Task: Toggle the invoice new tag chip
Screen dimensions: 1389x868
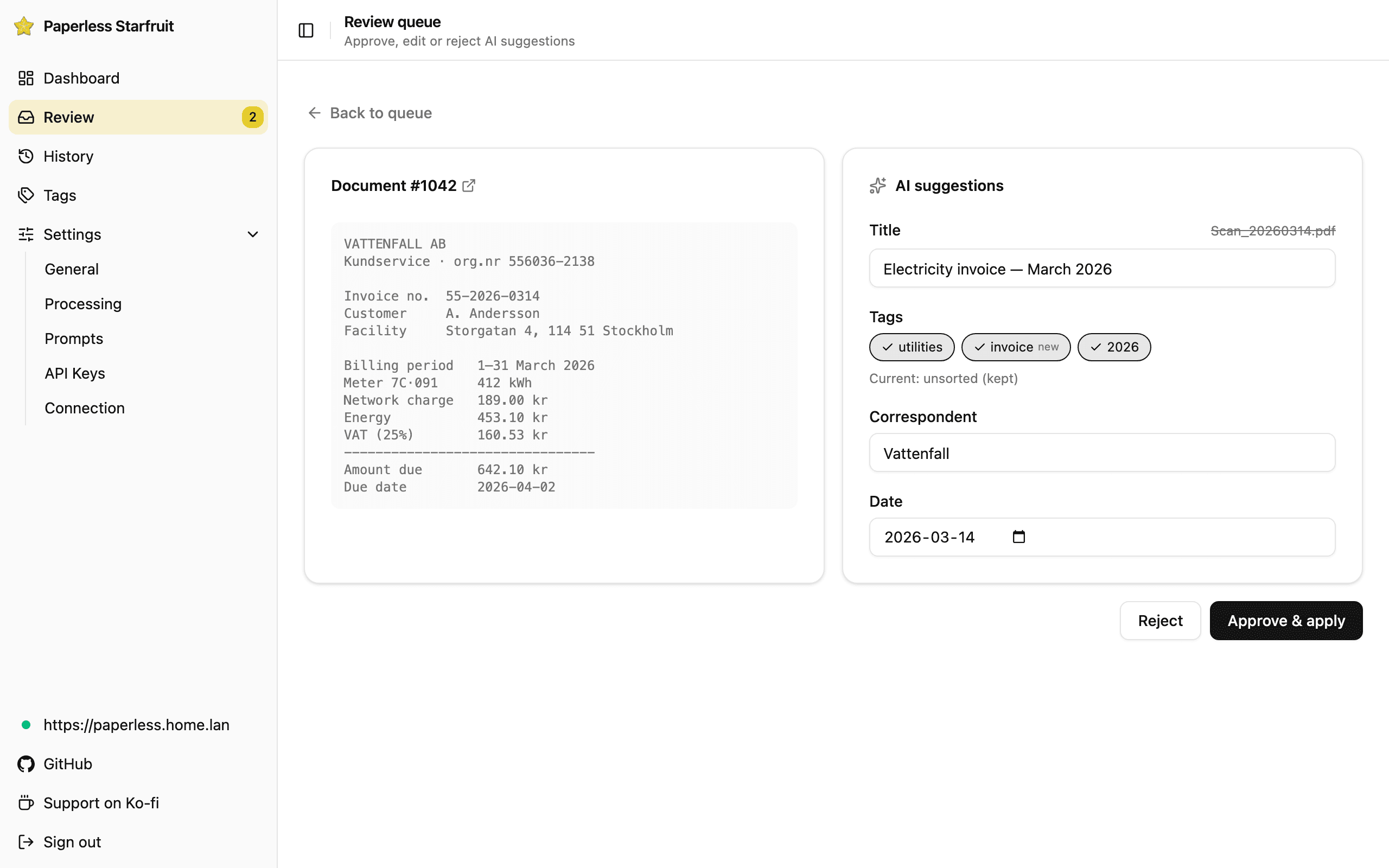Action: coord(1016,347)
